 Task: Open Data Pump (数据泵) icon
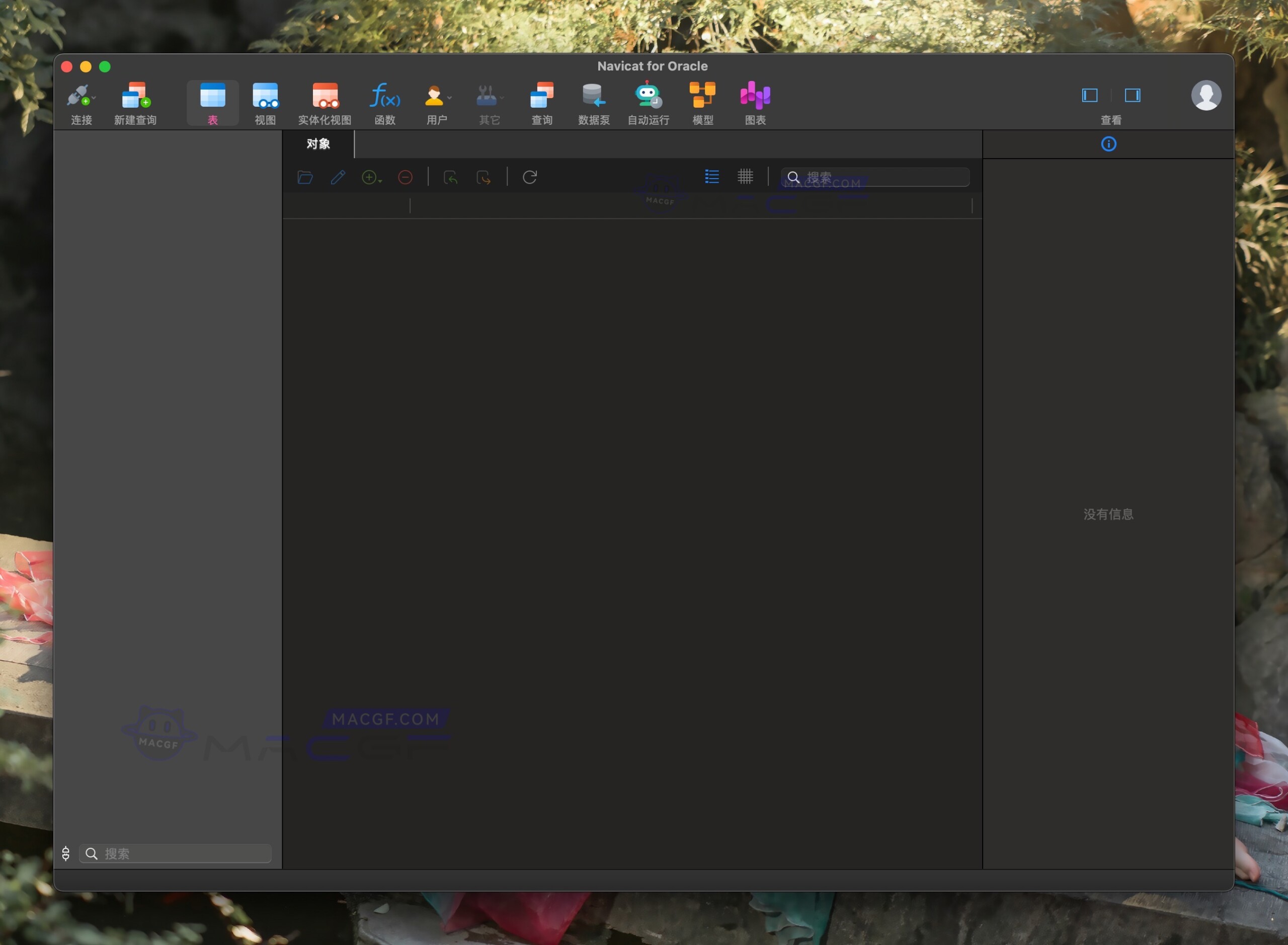coord(593,96)
